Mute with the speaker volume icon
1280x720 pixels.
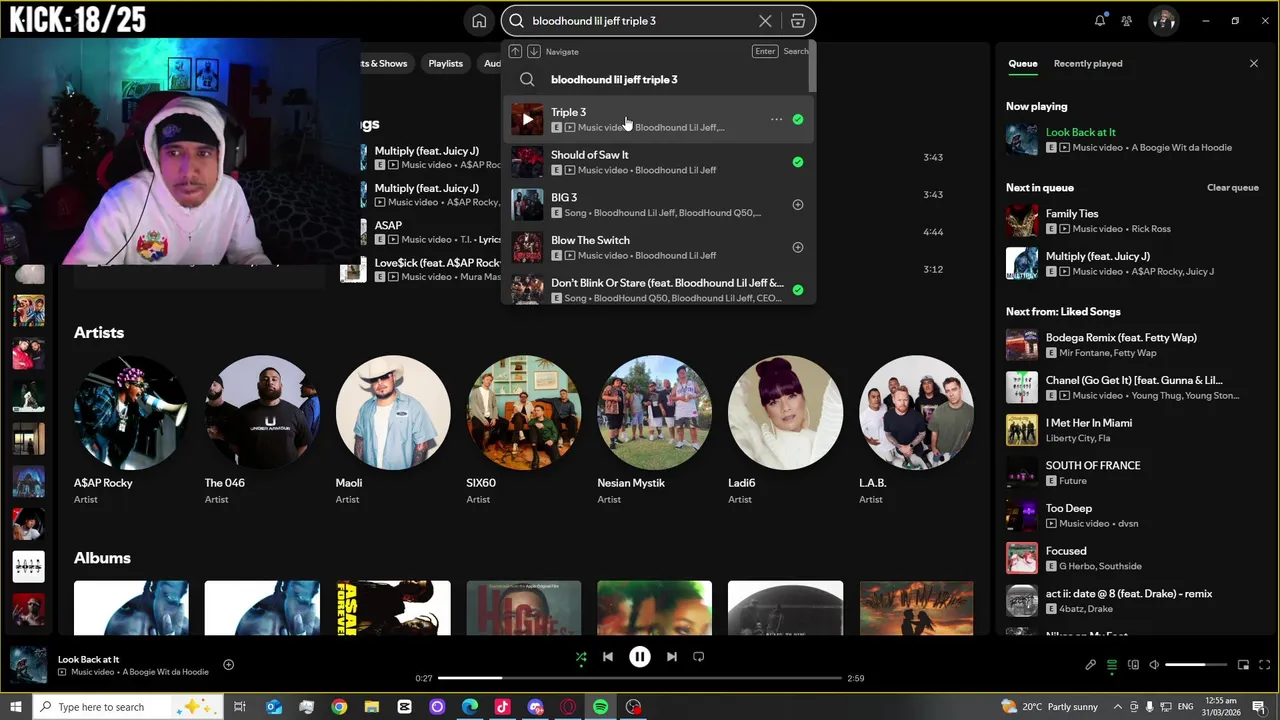tap(1154, 665)
